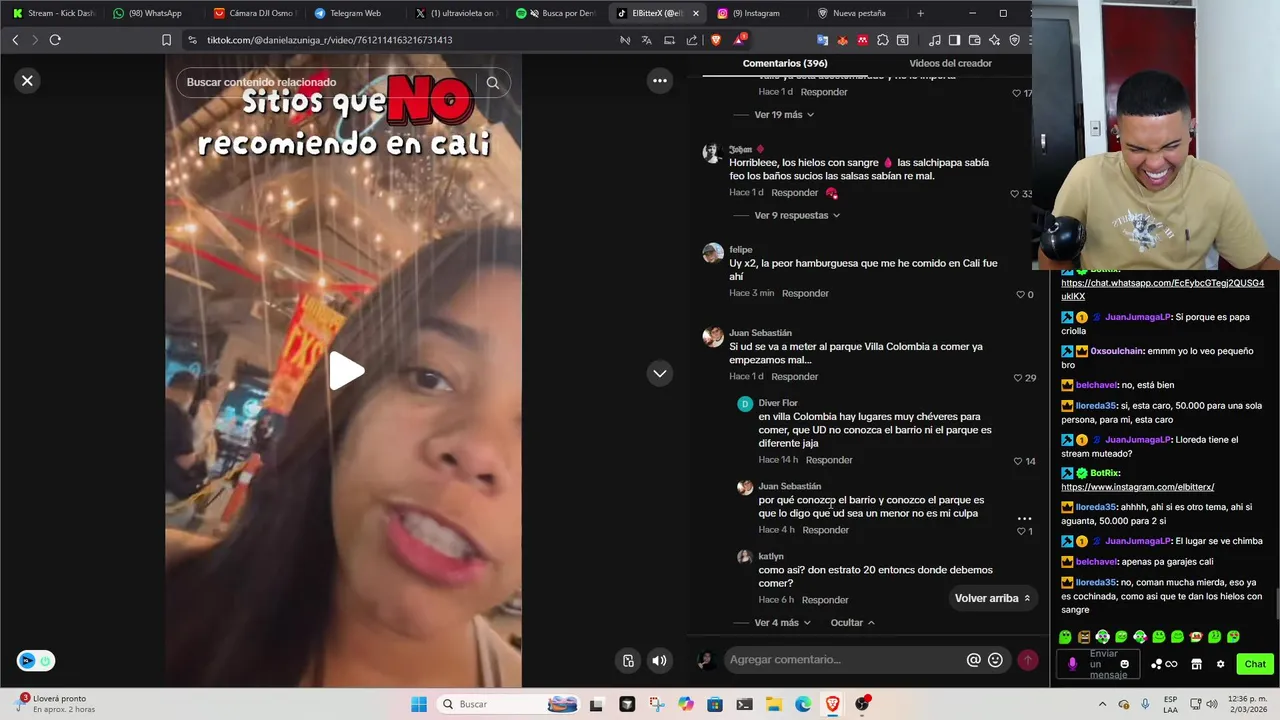Close the active TikTok browser tab
Image resolution: width=1280 pixels, height=720 pixels.
695,13
